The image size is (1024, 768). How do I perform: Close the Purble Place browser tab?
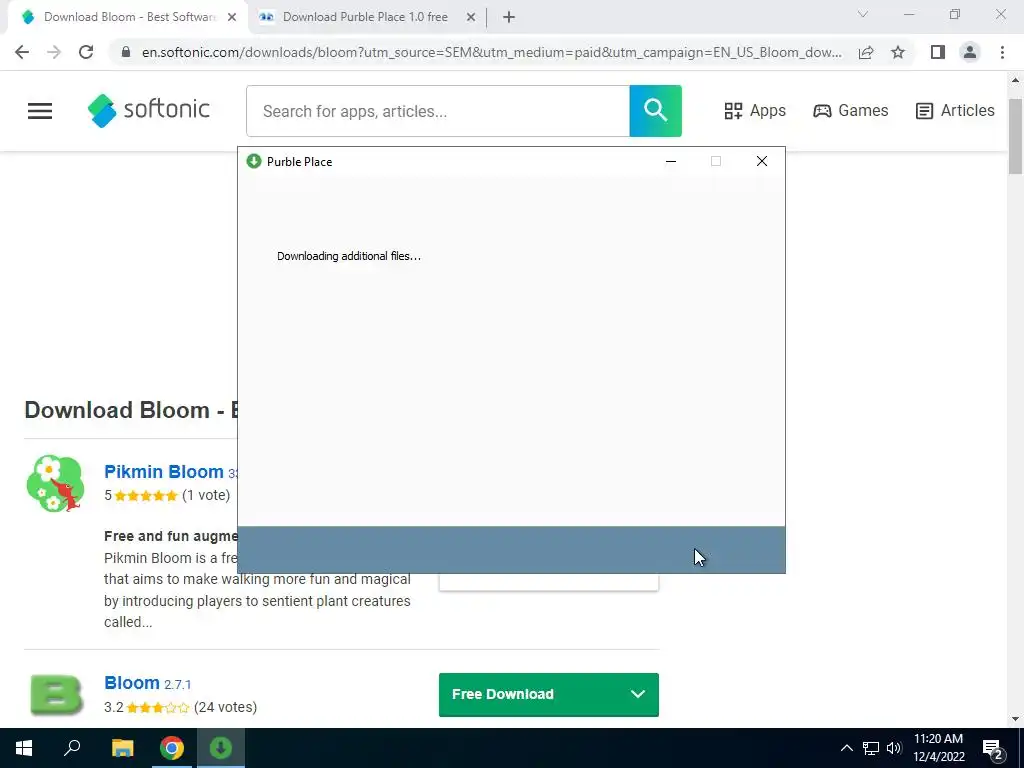[x=471, y=18]
